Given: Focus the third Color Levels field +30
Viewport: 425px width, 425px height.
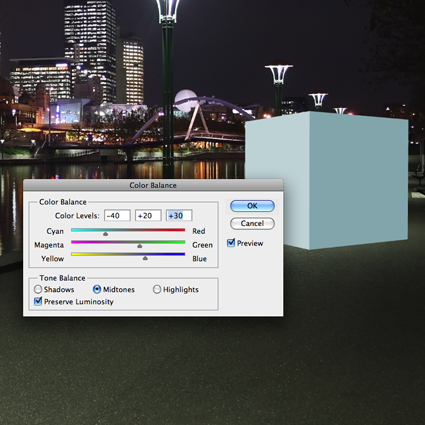Looking at the screenshot, I should tap(179, 216).
